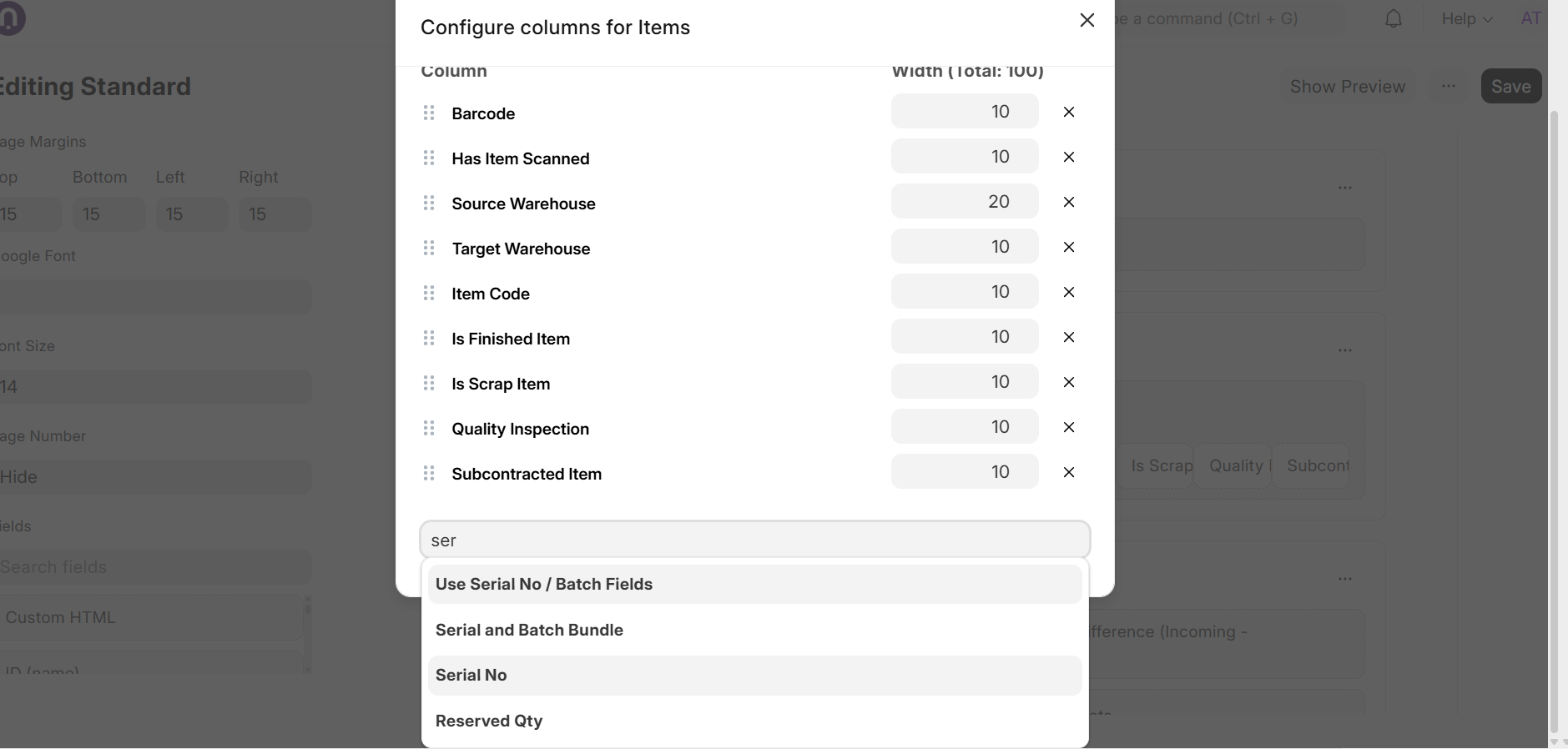This screenshot has height=749, width=1568.
Task: Grab the drag handle for Item Code
Action: [x=429, y=293]
